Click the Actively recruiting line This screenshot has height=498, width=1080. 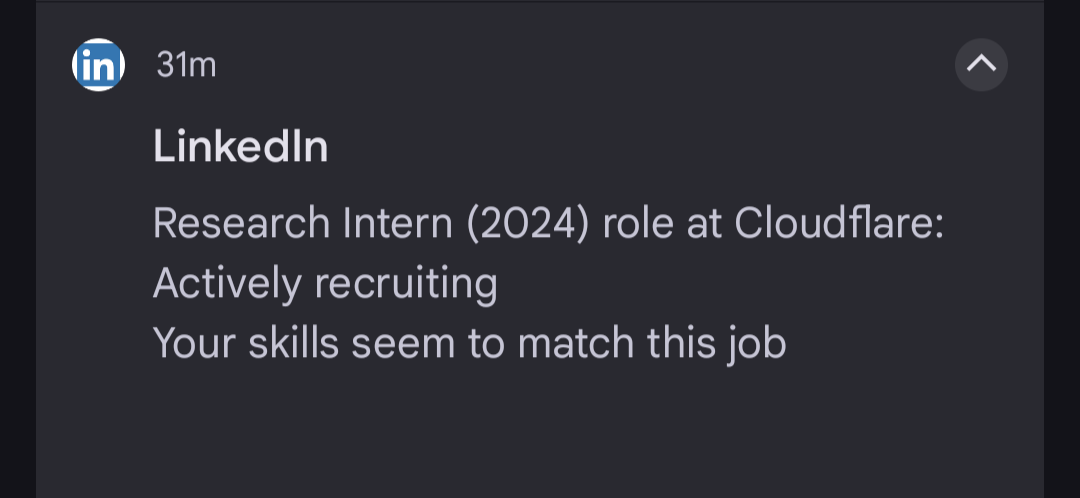click(x=325, y=284)
